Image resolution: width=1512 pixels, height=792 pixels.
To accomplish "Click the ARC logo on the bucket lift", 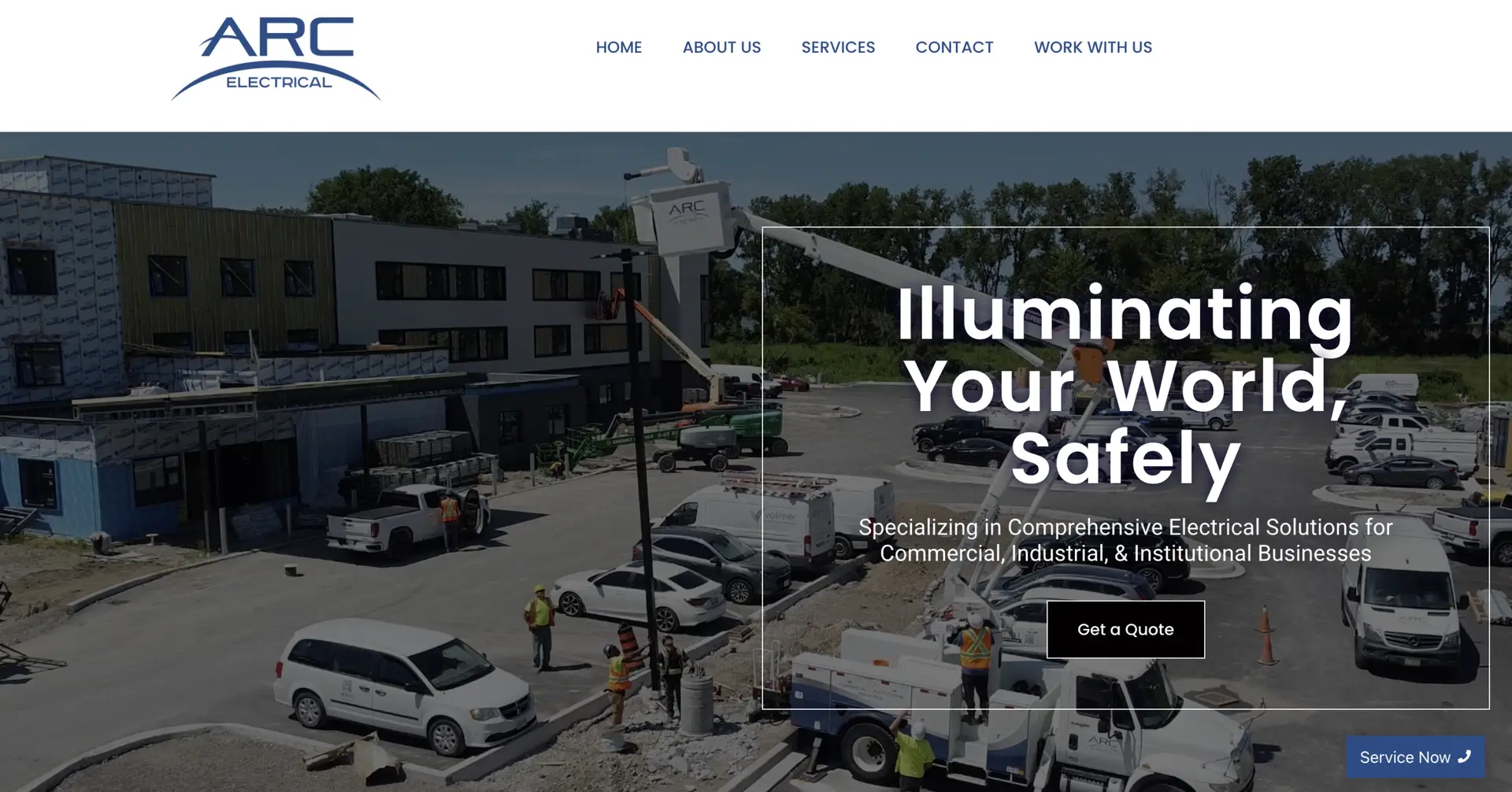I will click(687, 211).
